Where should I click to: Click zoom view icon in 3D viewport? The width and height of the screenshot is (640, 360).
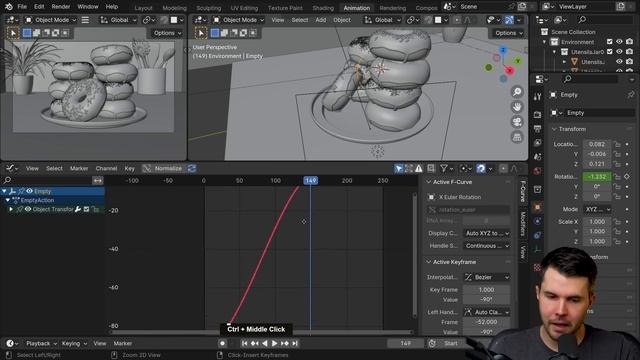(517, 92)
